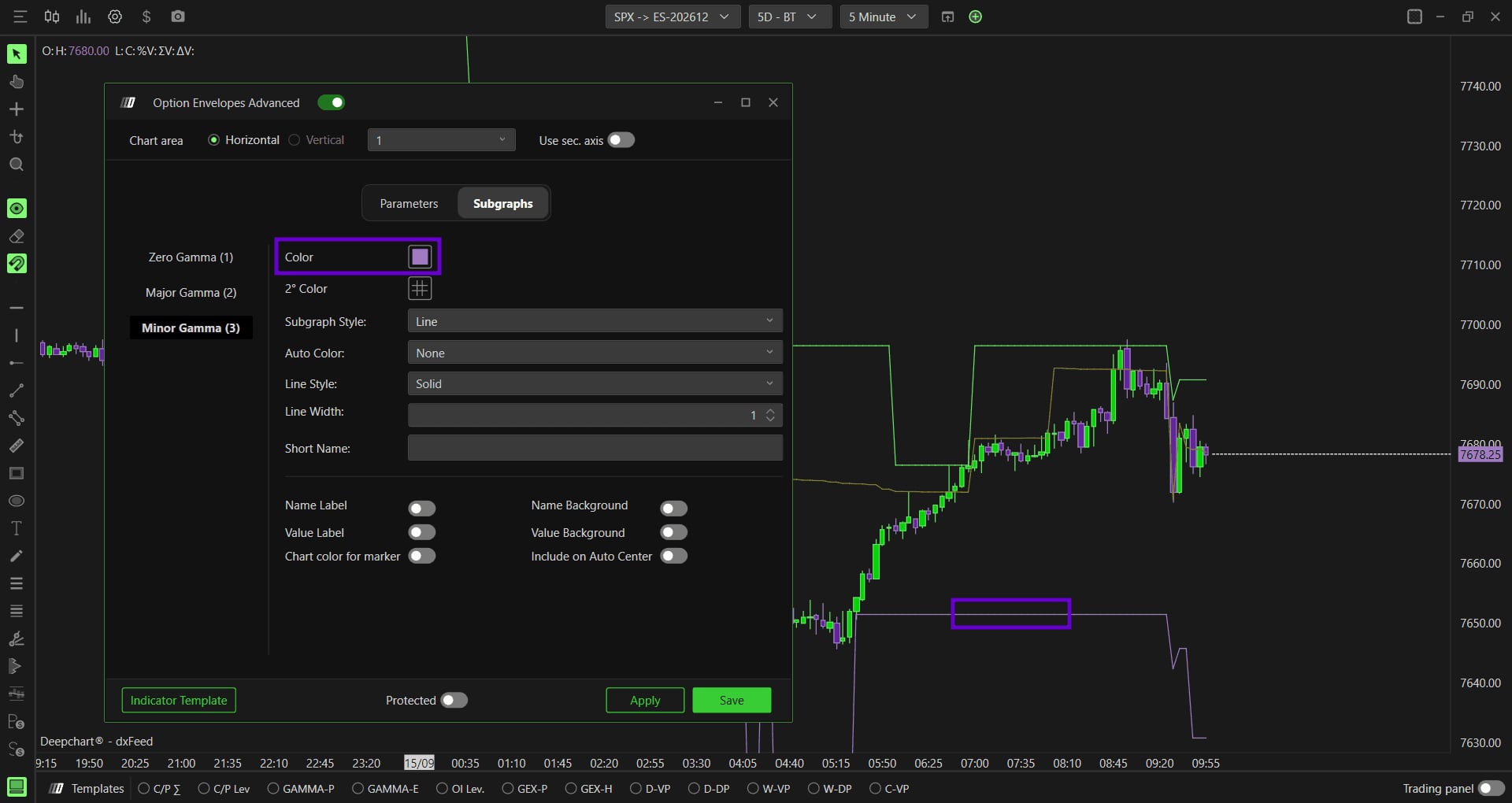Select the ellipse drawing tool
This screenshot has width=1512, height=803.
click(17, 501)
